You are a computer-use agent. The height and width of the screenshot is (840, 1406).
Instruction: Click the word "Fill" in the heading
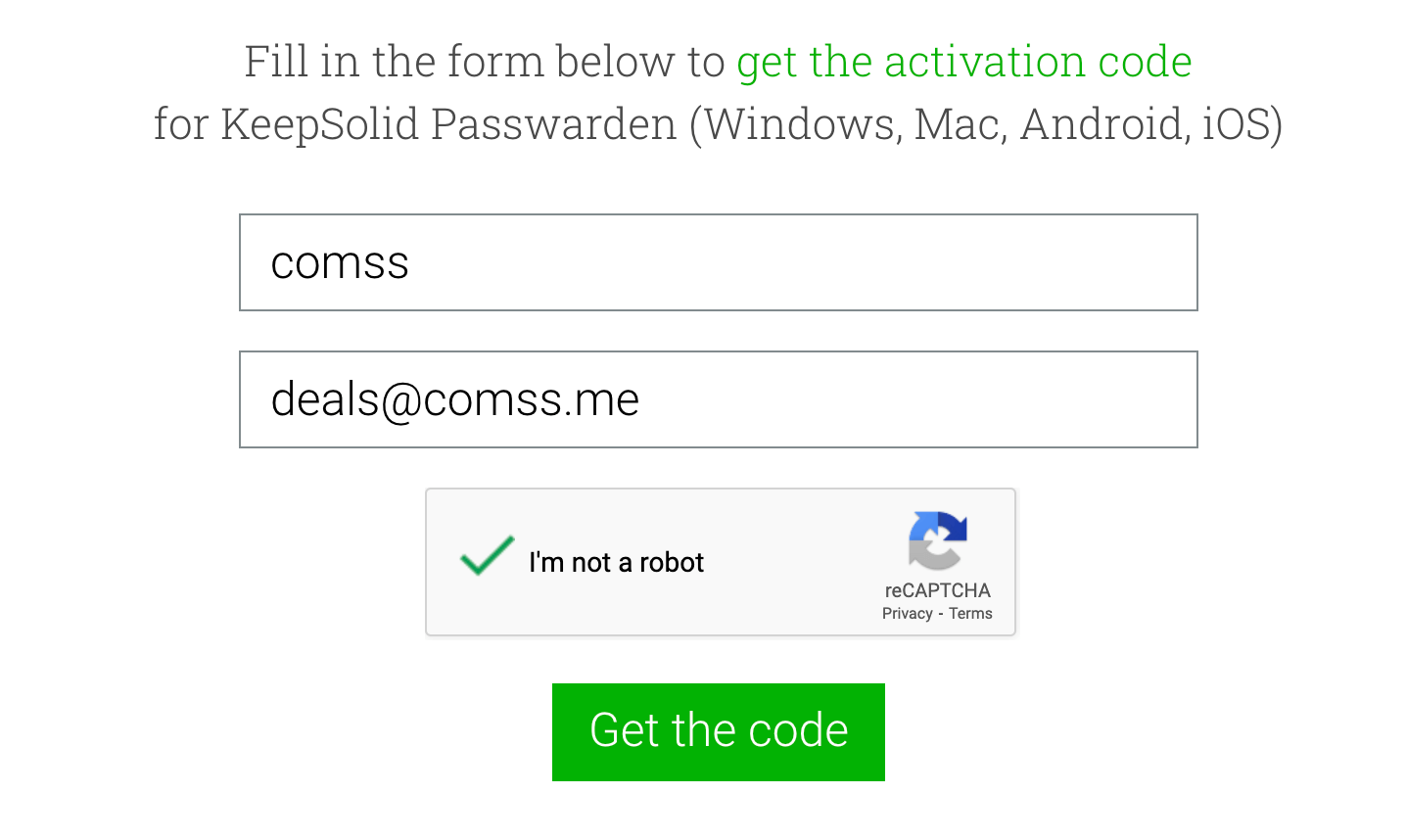pyautogui.click(x=275, y=62)
